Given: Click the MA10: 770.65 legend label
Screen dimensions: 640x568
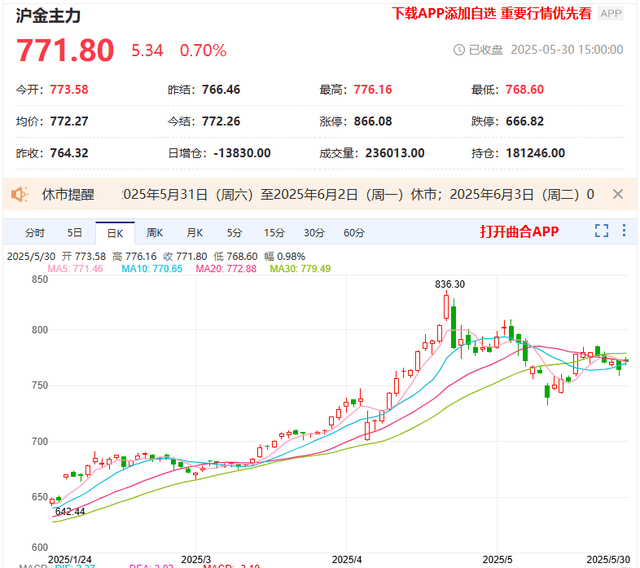Looking at the screenshot, I should tap(152, 268).
